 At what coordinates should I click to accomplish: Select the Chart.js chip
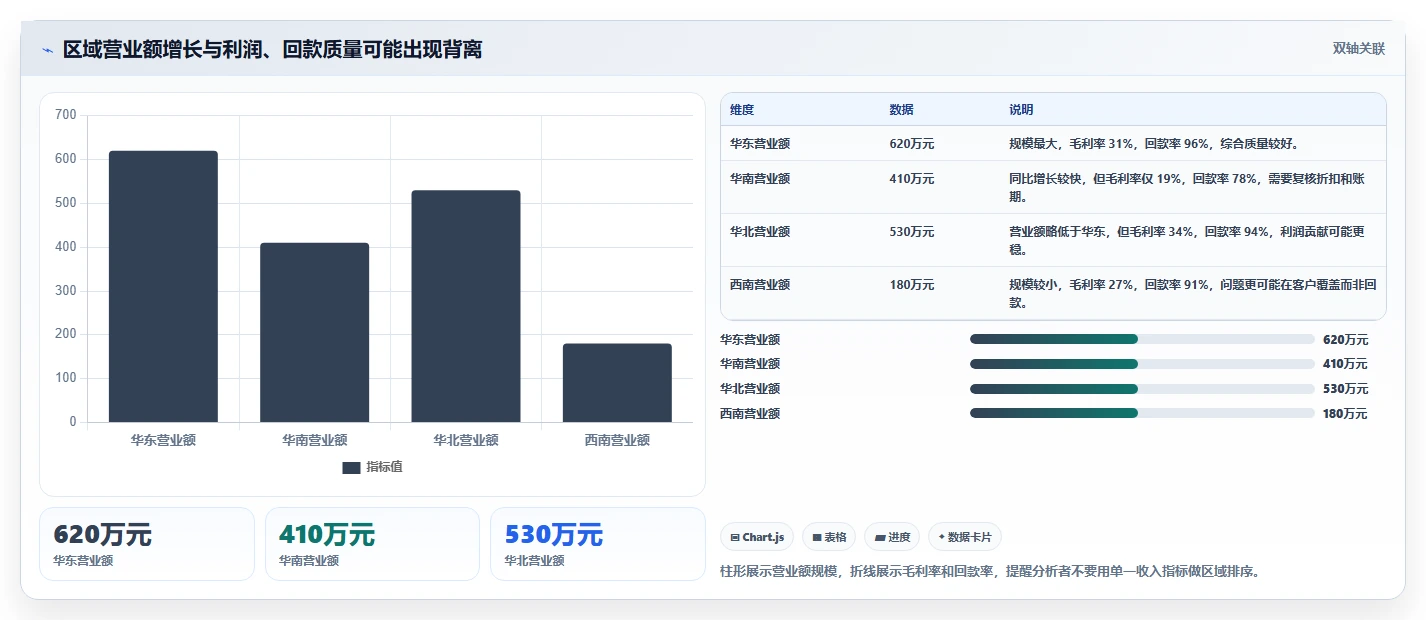point(757,537)
